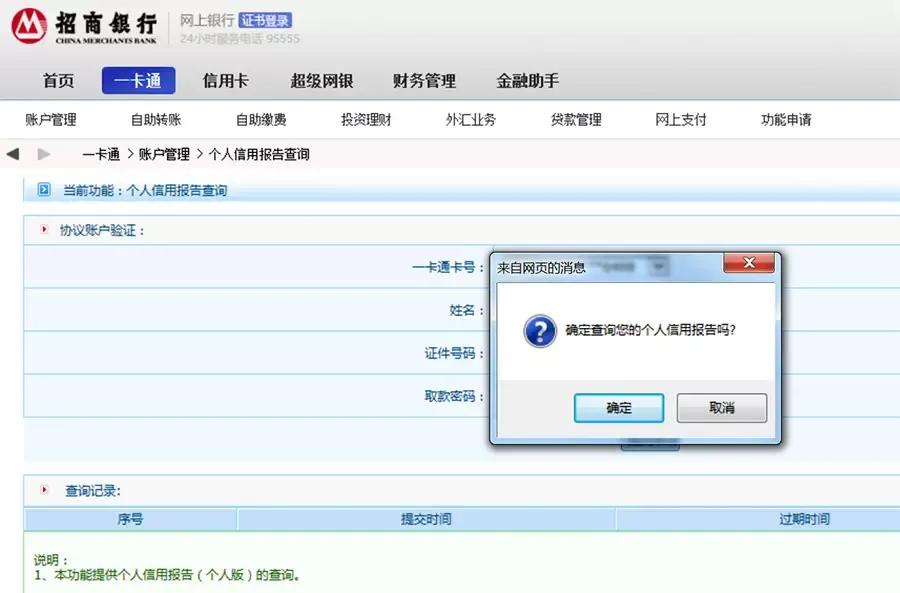
Task: Open the 财务管理 menu
Action: click(x=424, y=81)
